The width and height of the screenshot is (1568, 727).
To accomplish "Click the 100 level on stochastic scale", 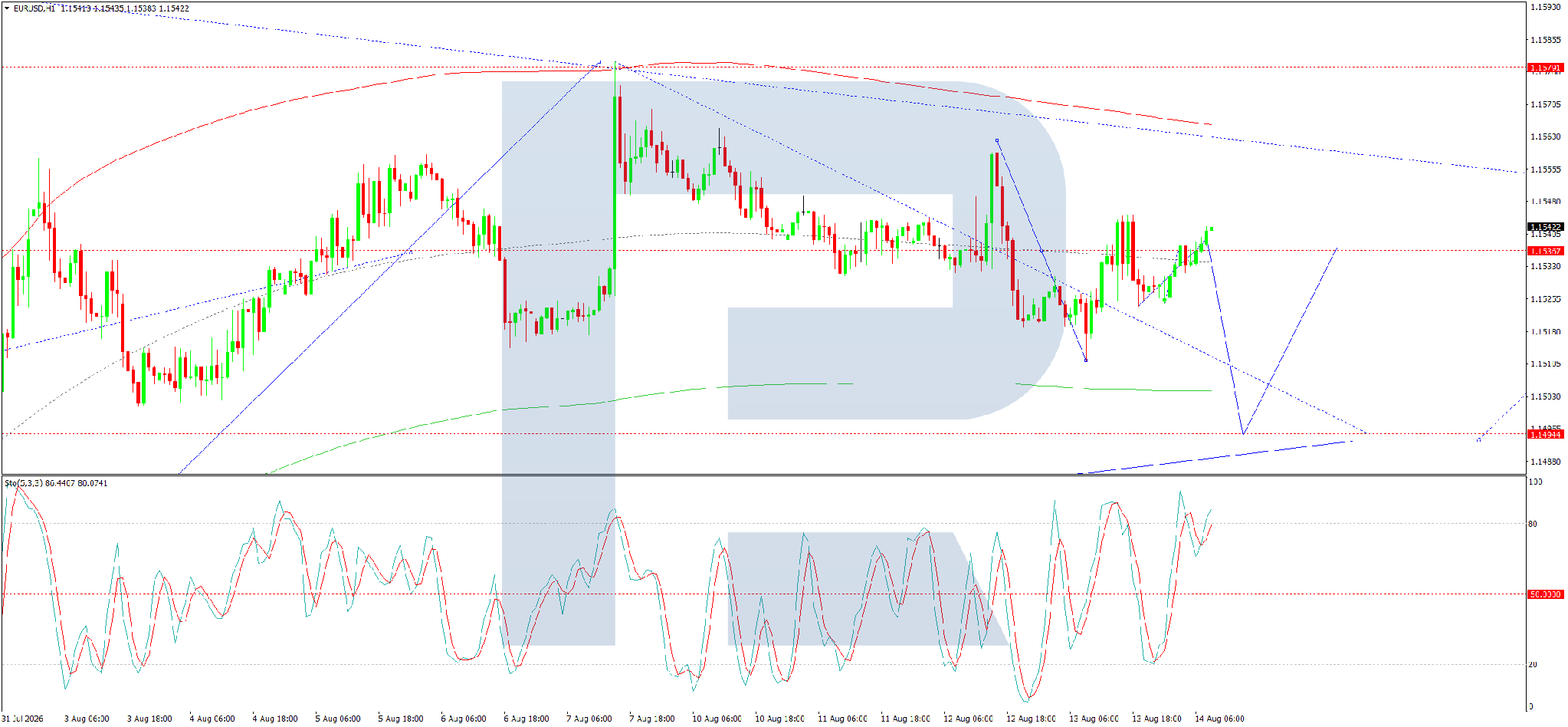I will (1535, 482).
